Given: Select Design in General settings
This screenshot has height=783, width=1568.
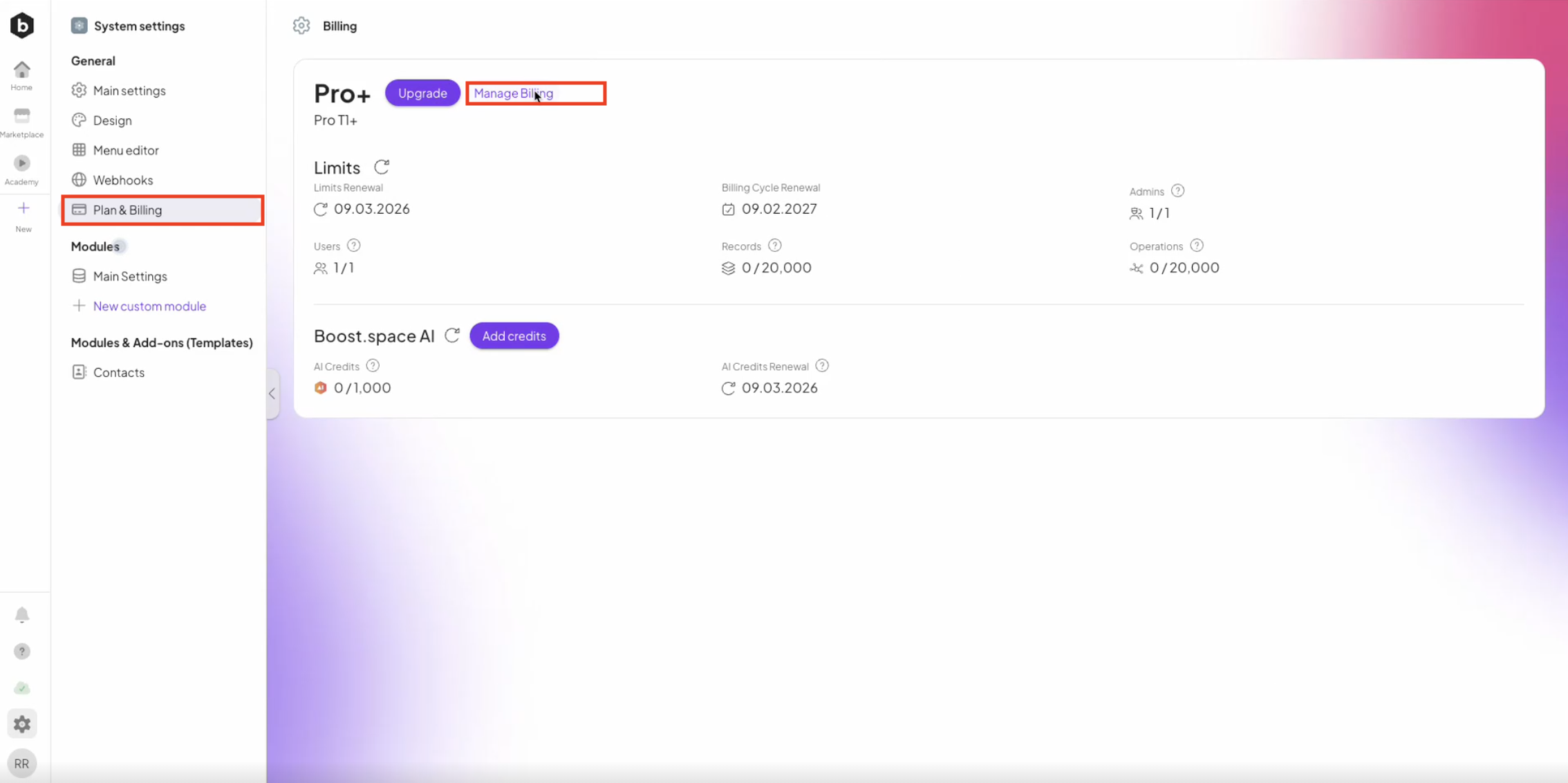Looking at the screenshot, I should (x=112, y=120).
